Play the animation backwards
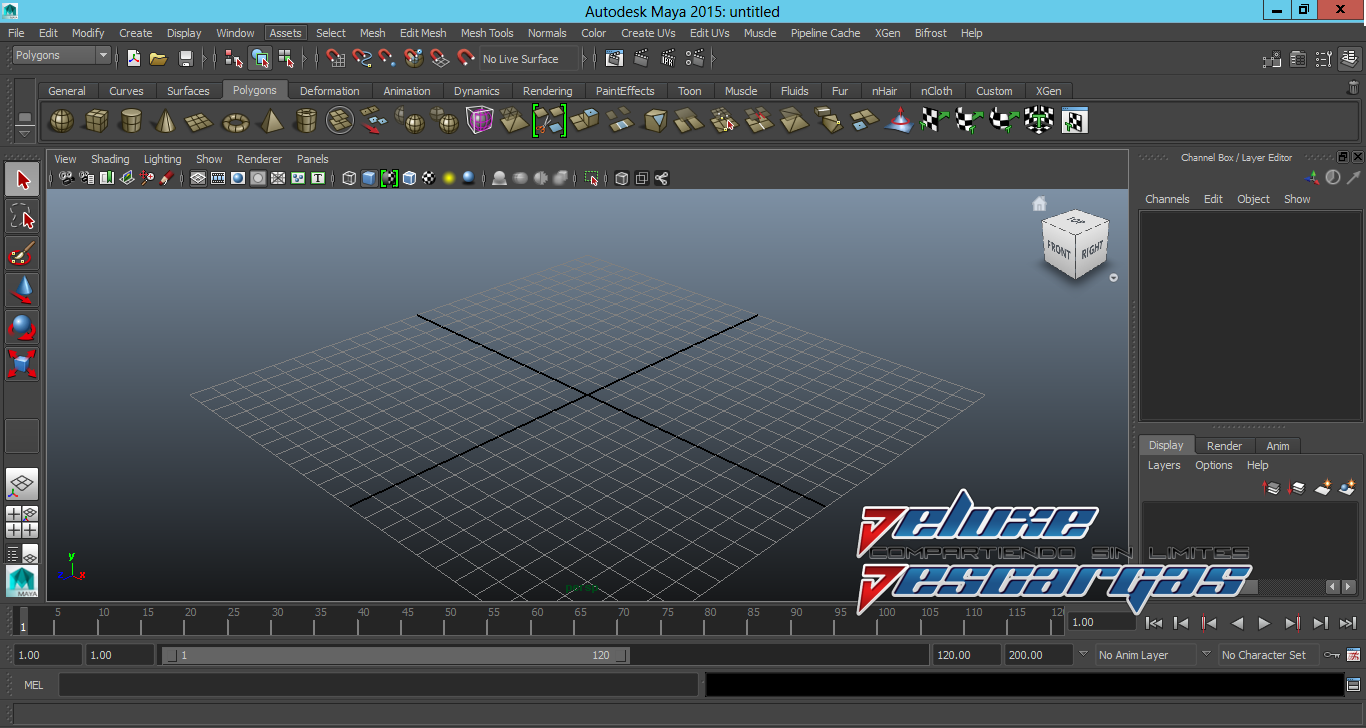The height and width of the screenshot is (728, 1366). (1237, 623)
